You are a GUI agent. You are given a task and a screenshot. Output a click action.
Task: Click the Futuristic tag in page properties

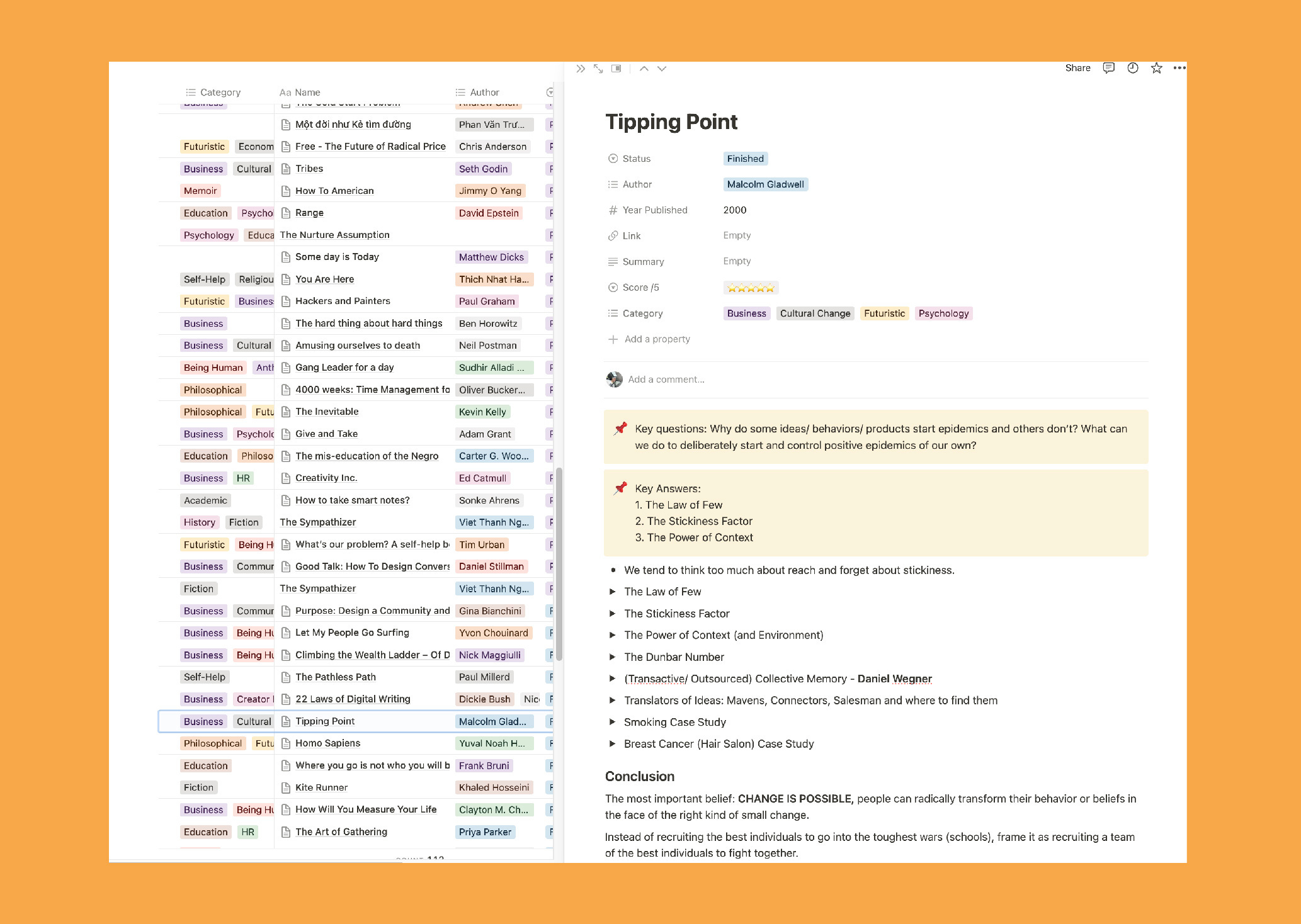884,313
